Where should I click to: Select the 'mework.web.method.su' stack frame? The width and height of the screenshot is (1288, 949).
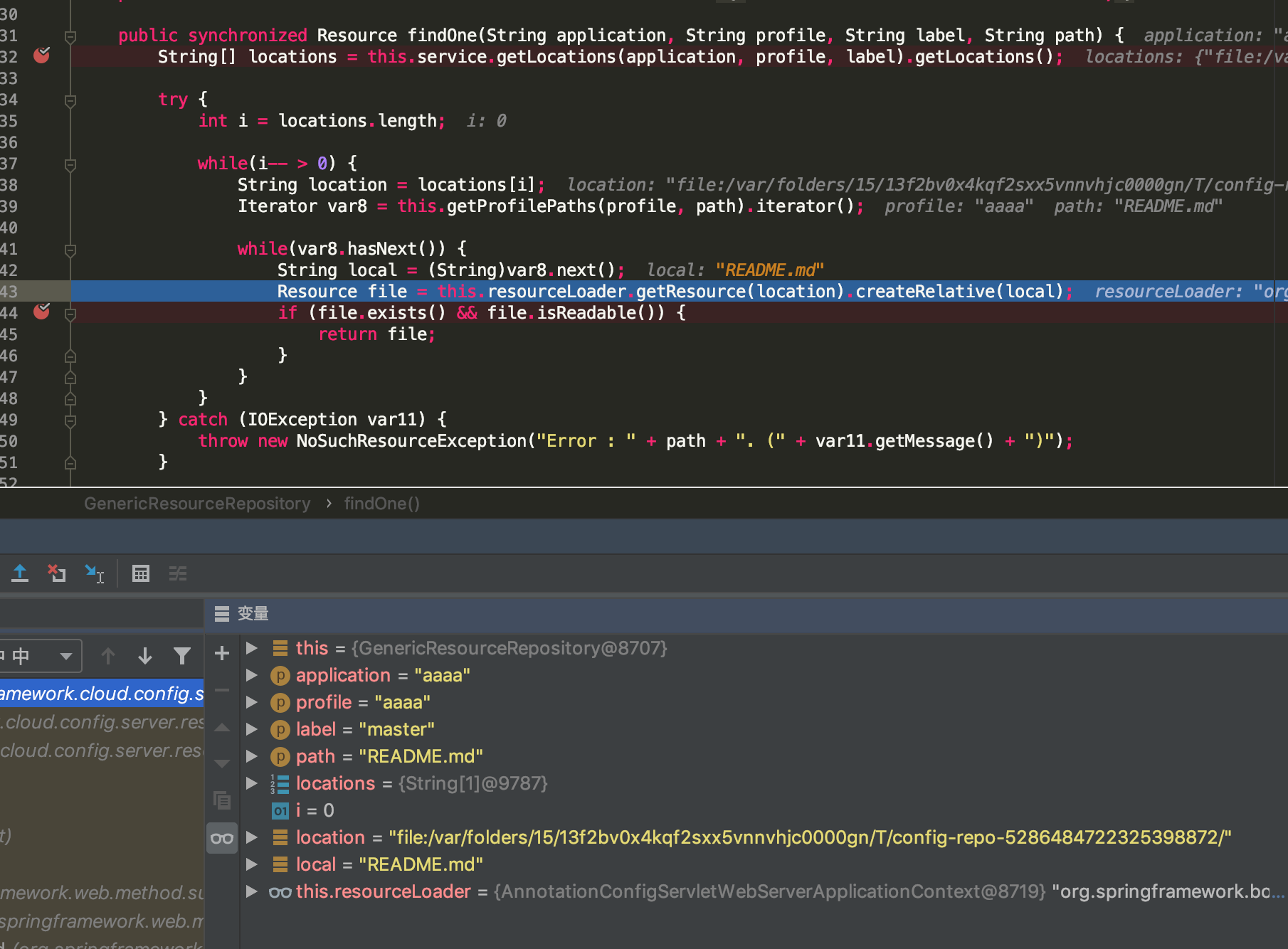[x=102, y=893]
